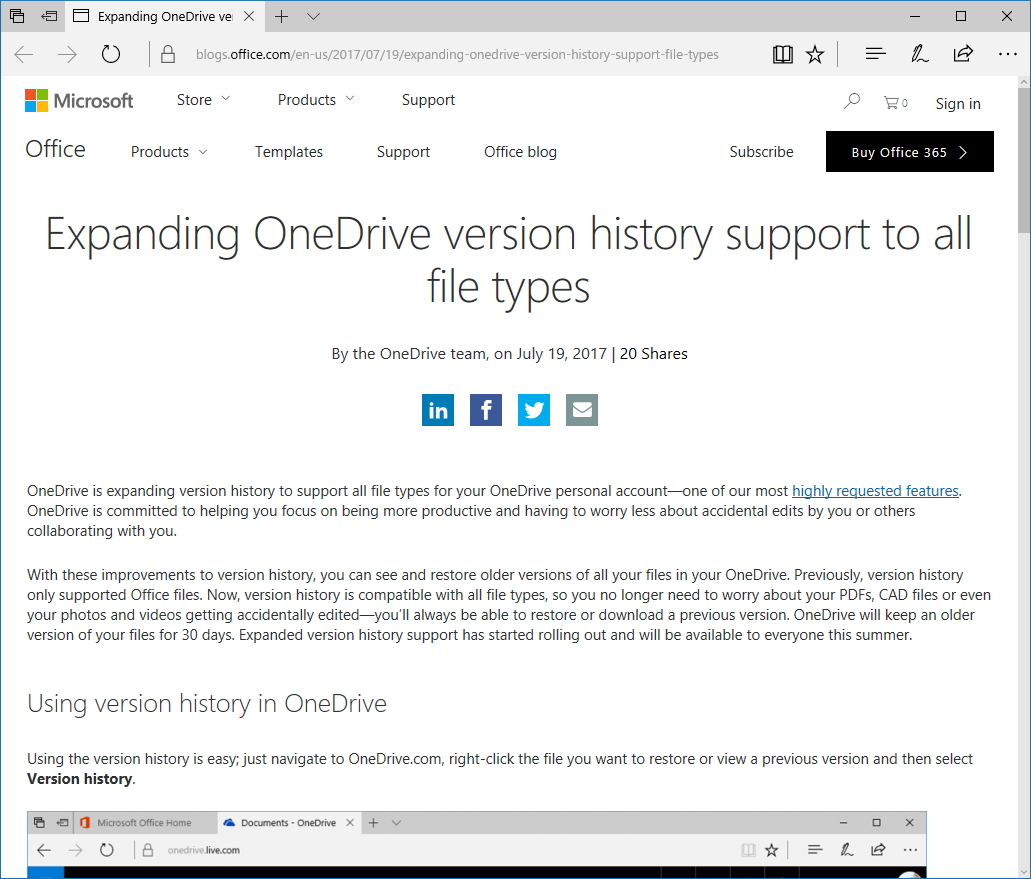This screenshot has height=879, width=1031.
Task: Open the shopping cart
Action: (896, 103)
